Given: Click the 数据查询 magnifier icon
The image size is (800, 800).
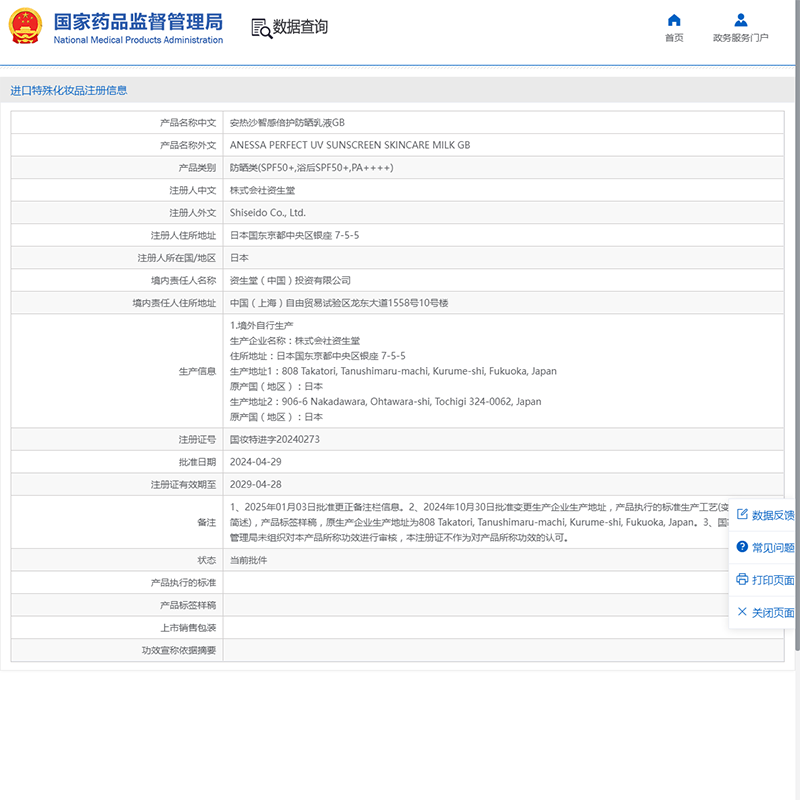Looking at the screenshot, I should coord(261,29).
